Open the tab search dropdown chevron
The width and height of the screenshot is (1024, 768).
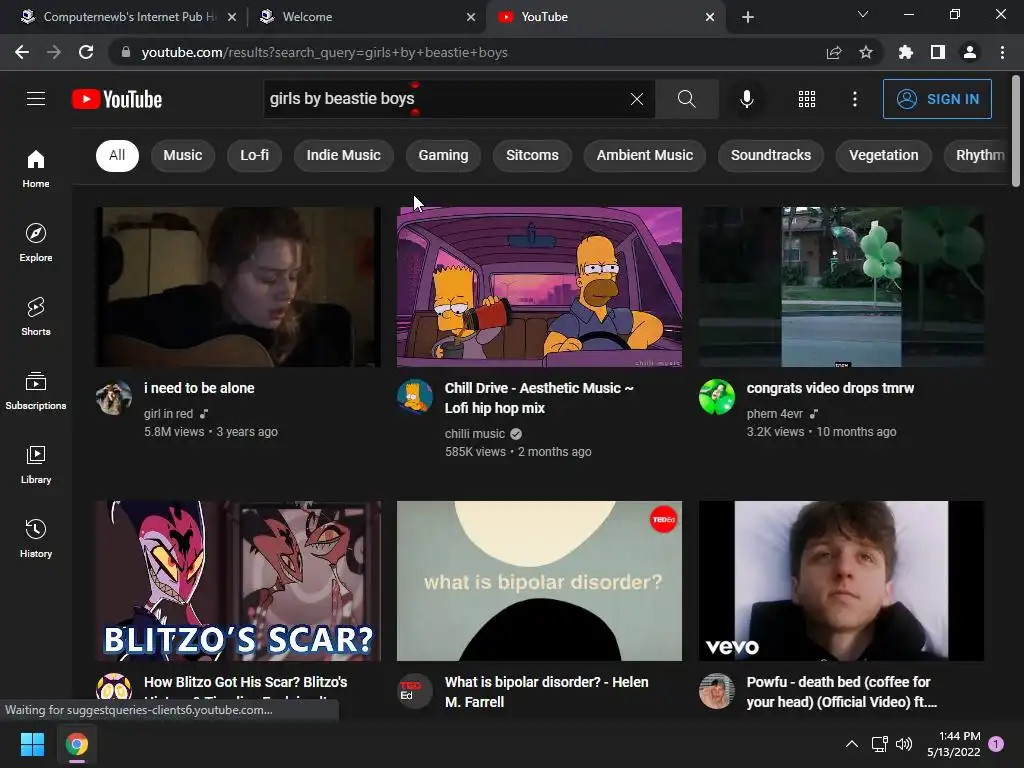pos(863,14)
